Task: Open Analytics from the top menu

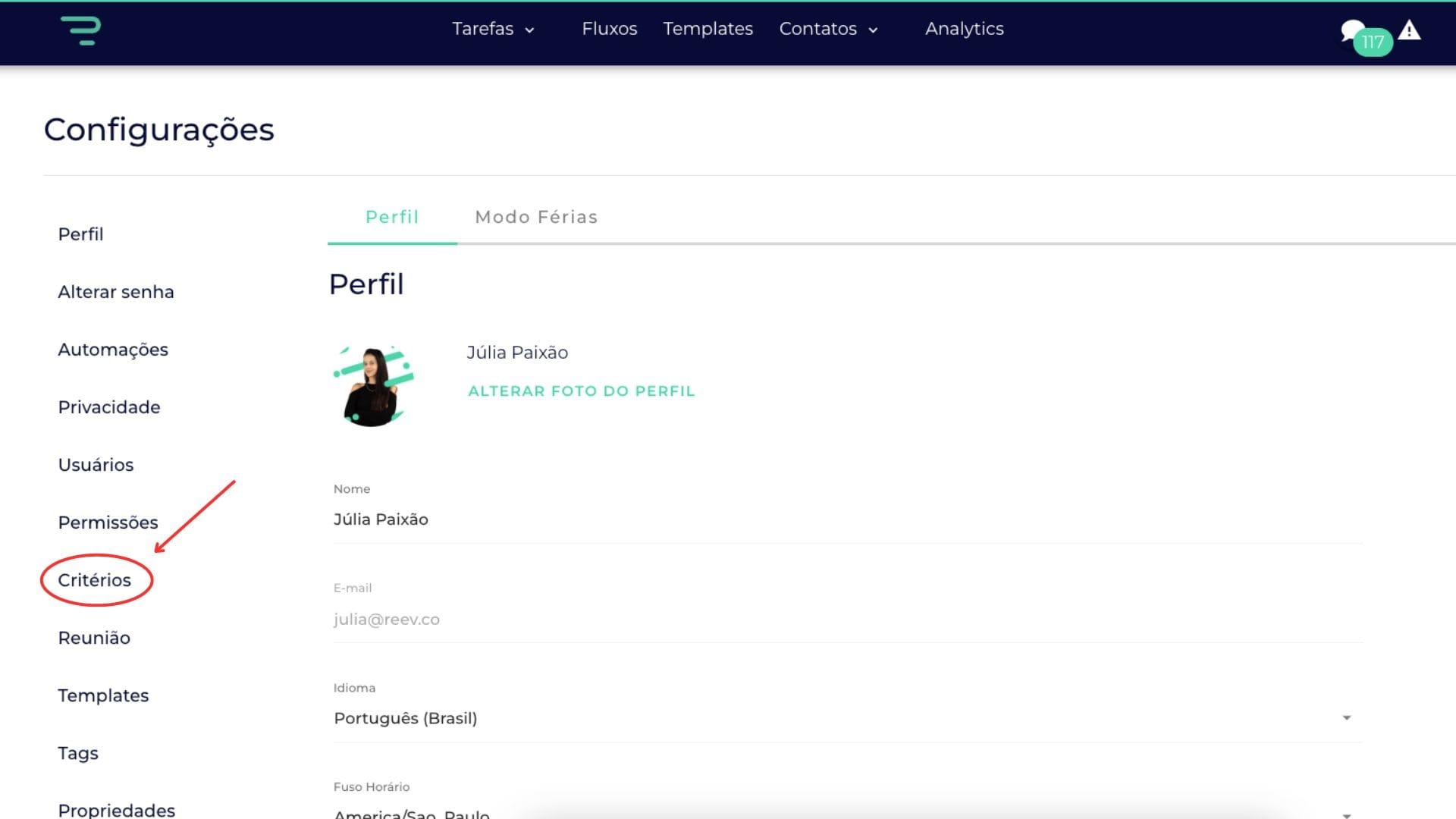Action: [964, 29]
